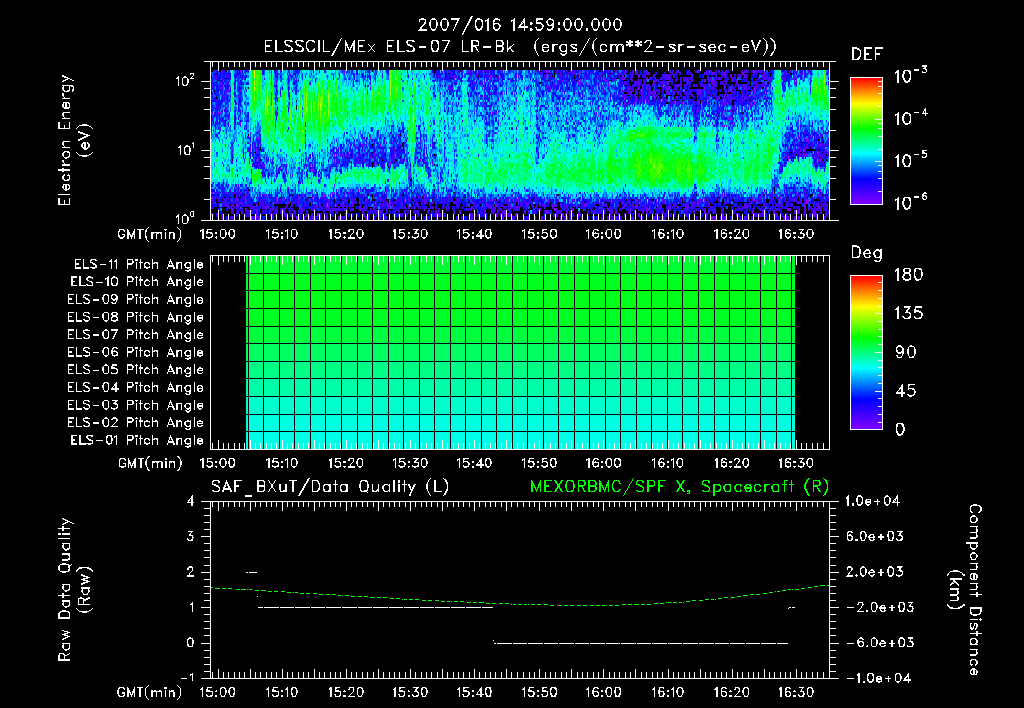Click the 6.0e+03 right axis value

click(876, 537)
